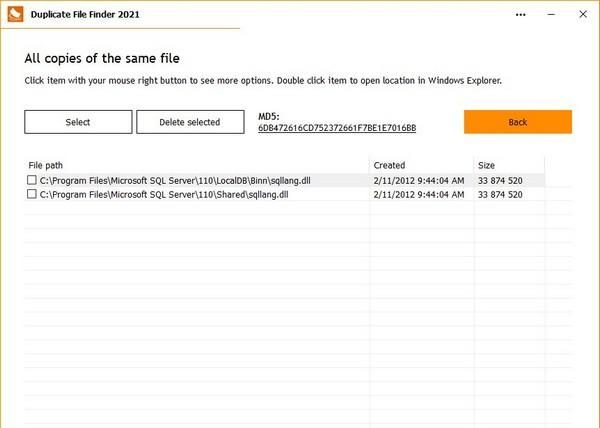This screenshot has width=600, height=428.
Task: Click the Duplicate File Finder app logo icon
Action: [15, 14]
